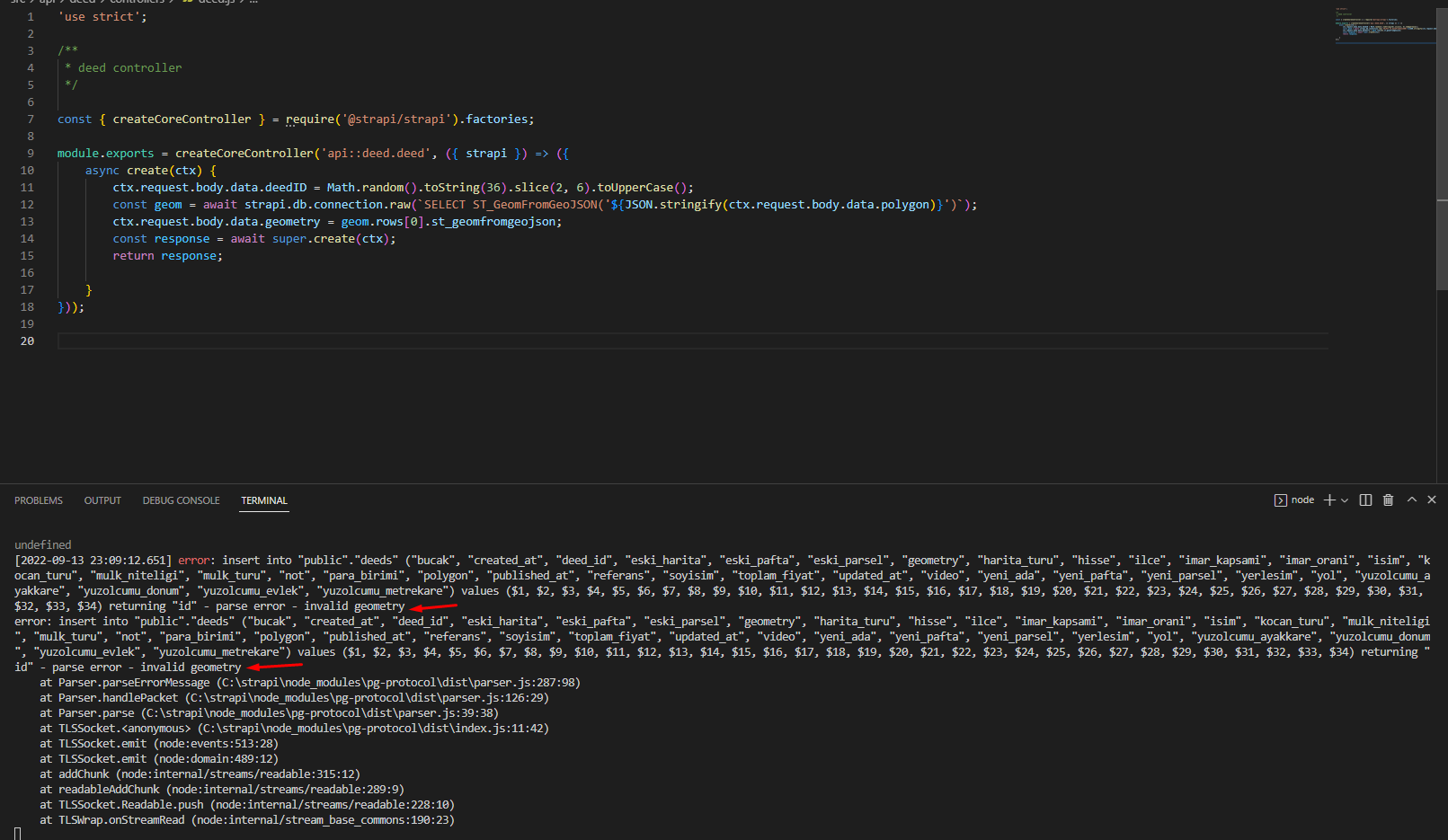Click toUpperCase() on line 11
This screenshot has width=1448, height=840.
pyautogui.click(x=642, y=188)
